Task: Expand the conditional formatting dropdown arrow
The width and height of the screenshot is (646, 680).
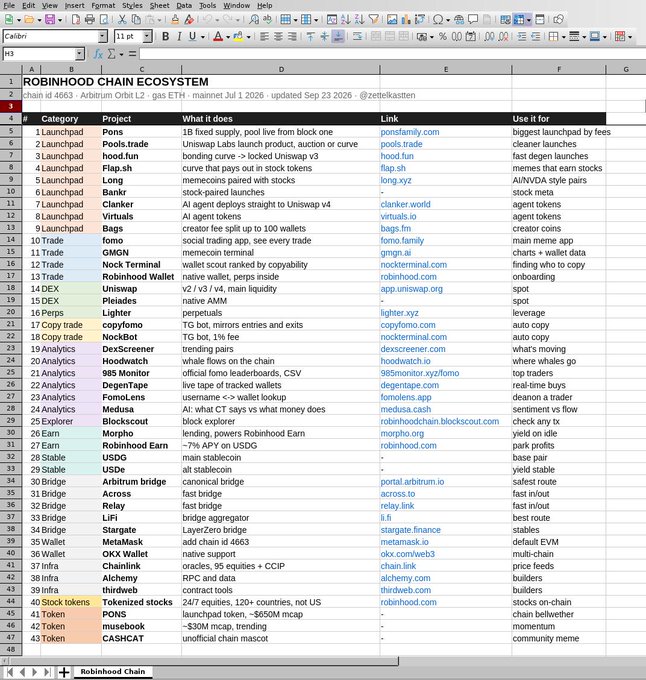Action: 630,37
